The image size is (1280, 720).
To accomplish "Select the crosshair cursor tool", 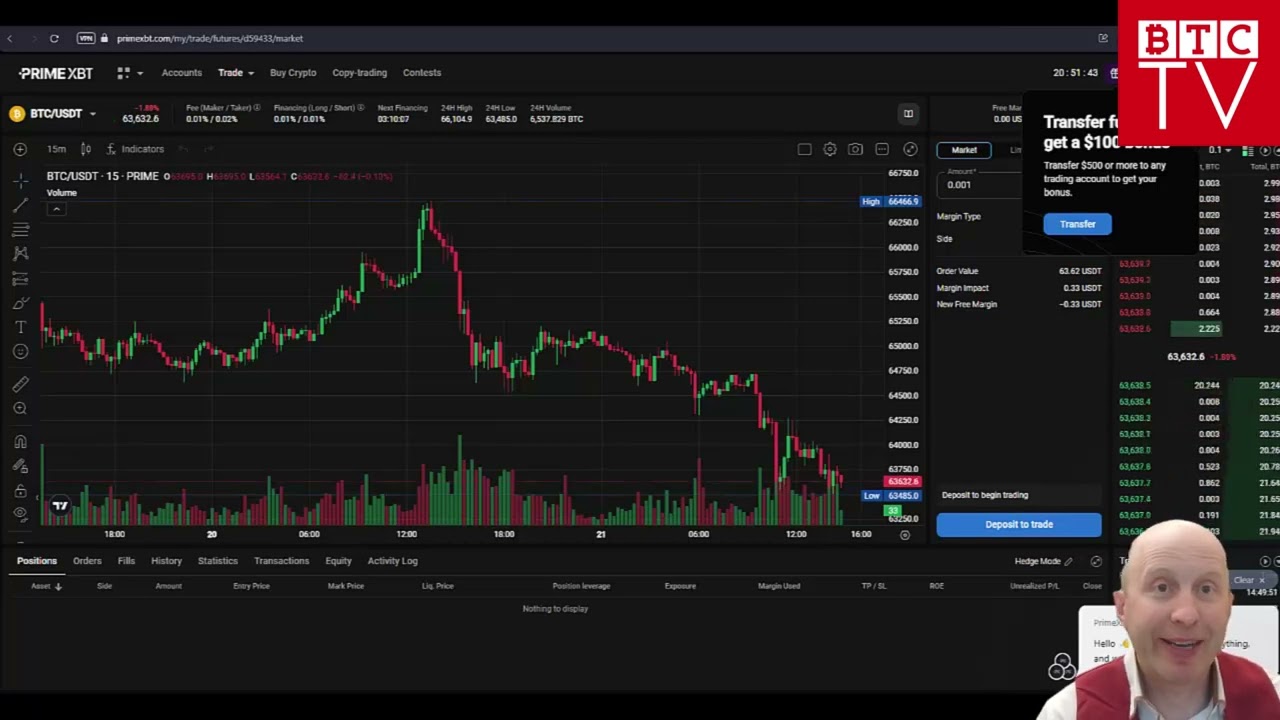I will pyautogui.click(x=20, y=181).
